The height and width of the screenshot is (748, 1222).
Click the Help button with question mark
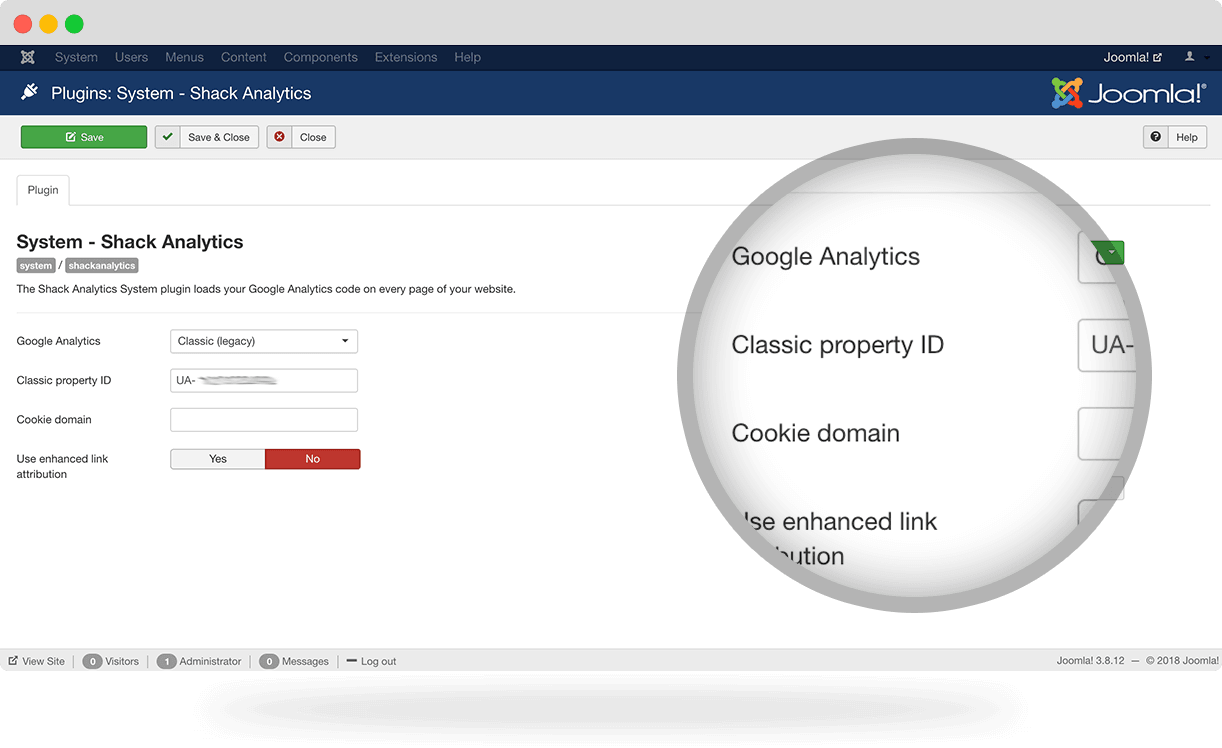point(1175,137)
